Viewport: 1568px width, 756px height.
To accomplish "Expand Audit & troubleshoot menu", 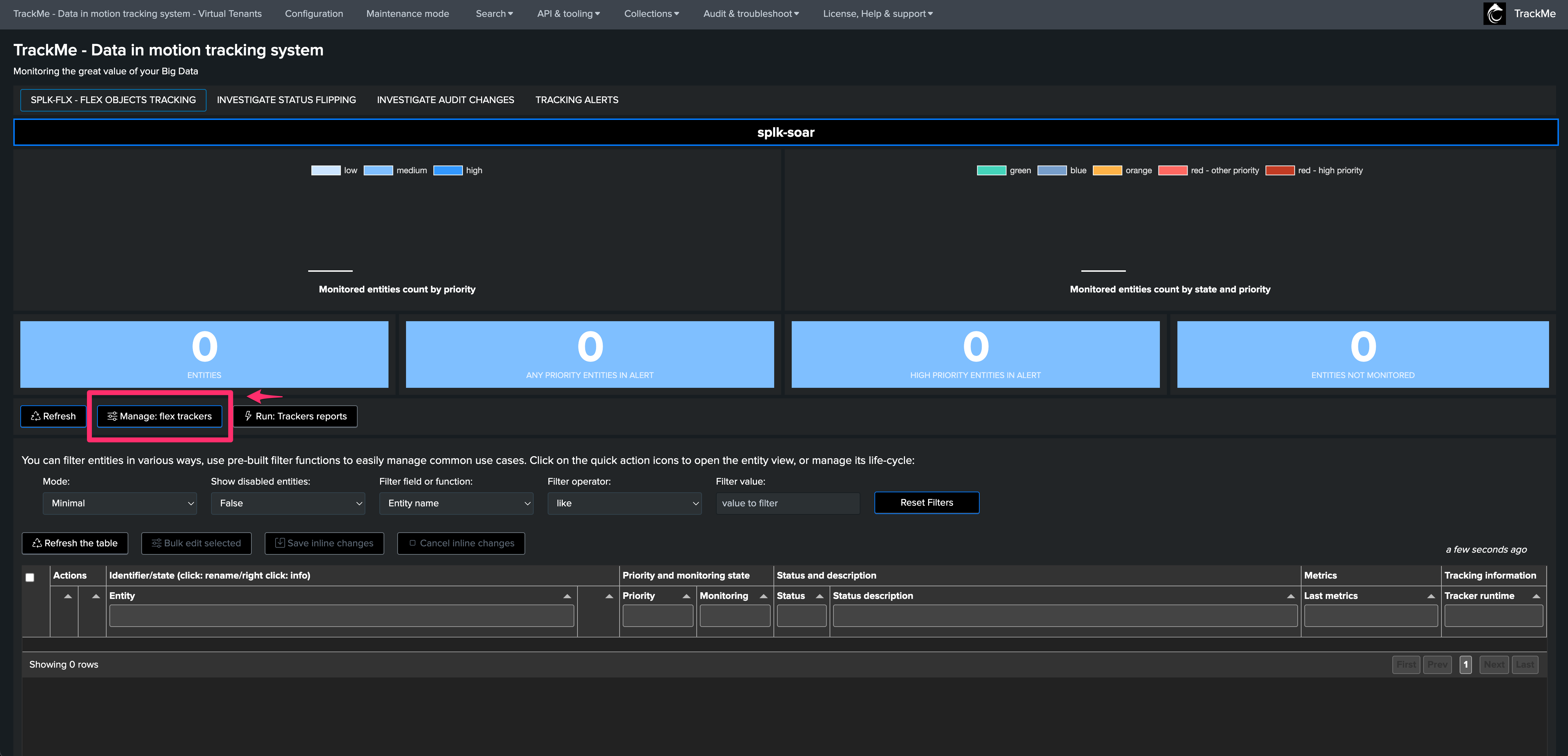I will (x=751, y=13).
